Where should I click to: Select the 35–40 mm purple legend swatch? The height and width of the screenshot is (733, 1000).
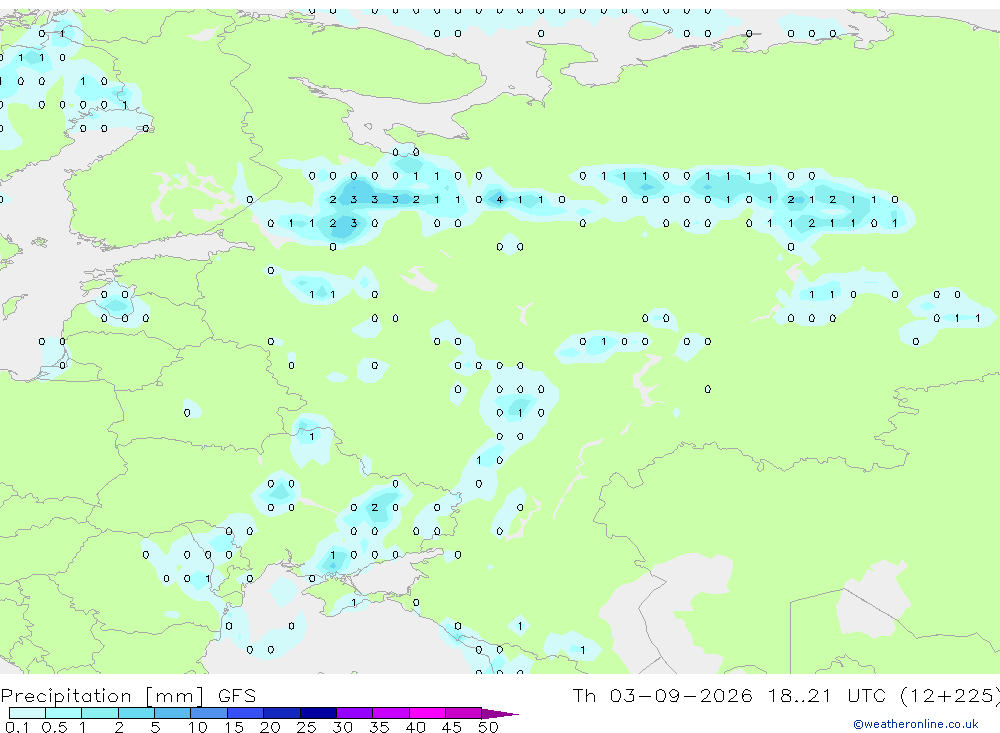tap(390, 713)
